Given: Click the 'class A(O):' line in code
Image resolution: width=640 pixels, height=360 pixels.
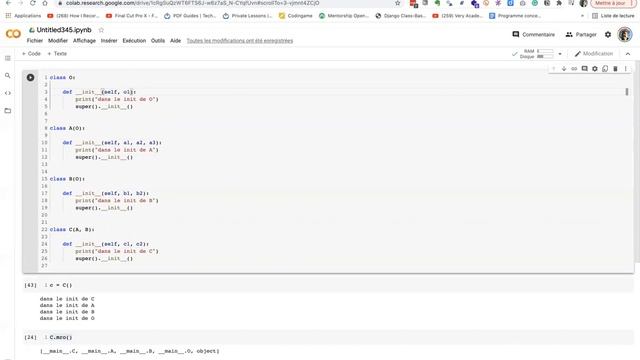Looking at the screenshot, I should tap(67, 128).
